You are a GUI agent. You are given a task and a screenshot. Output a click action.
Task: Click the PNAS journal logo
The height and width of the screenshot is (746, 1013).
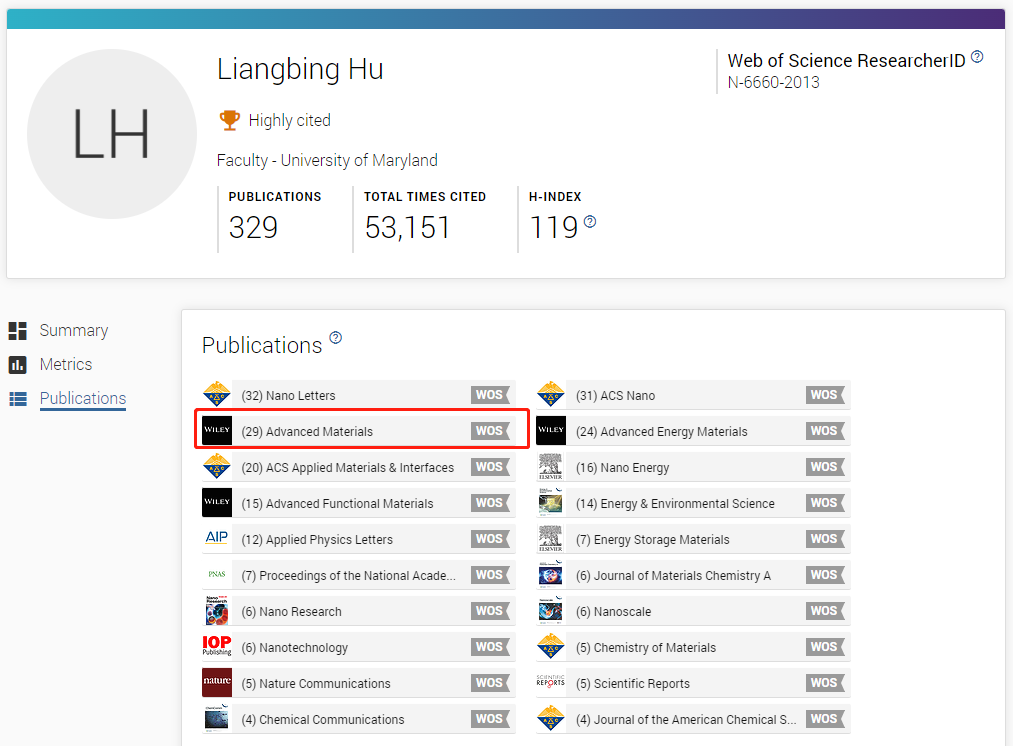(x=216, y=574)
